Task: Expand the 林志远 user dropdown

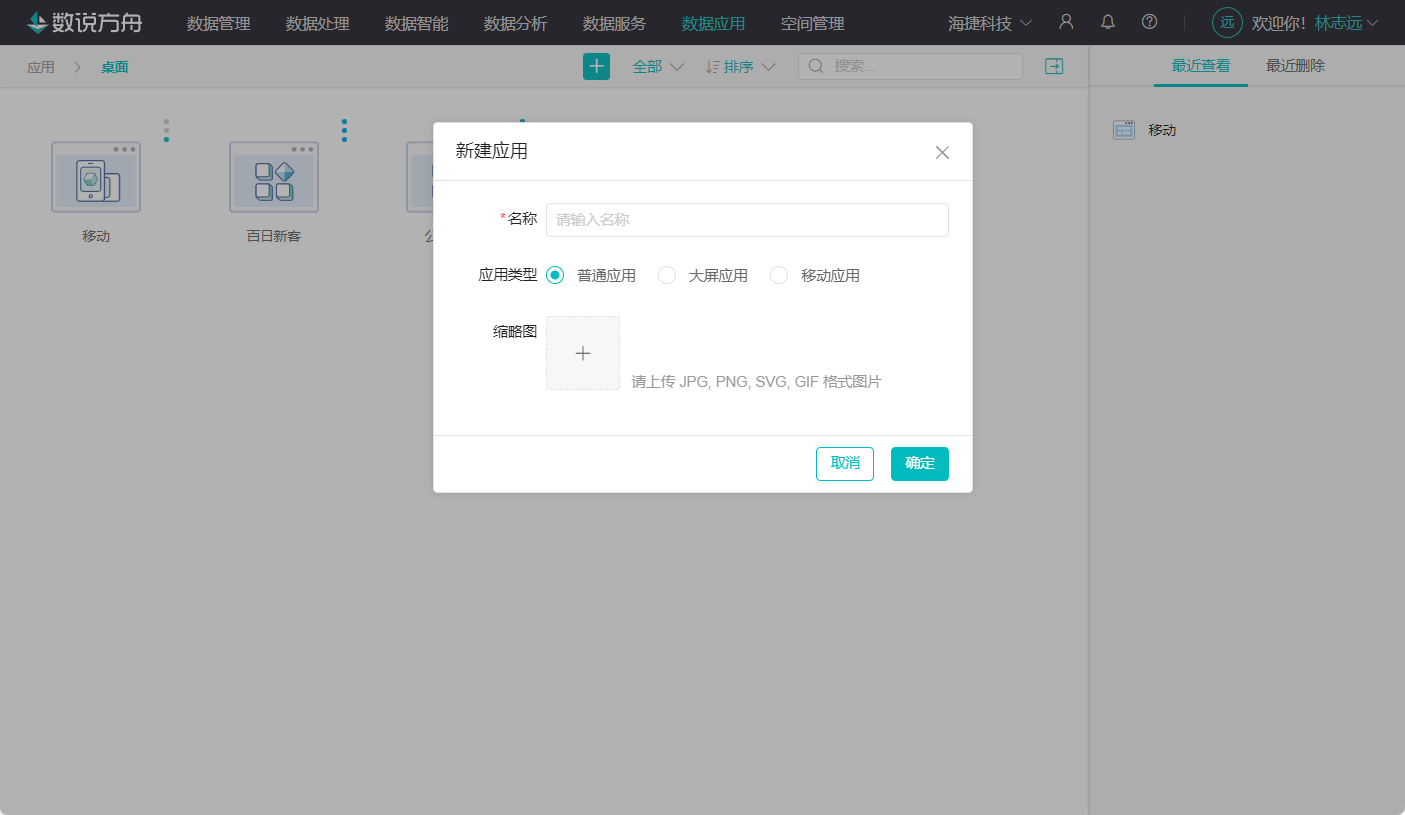Action: tap(1346, 23)
